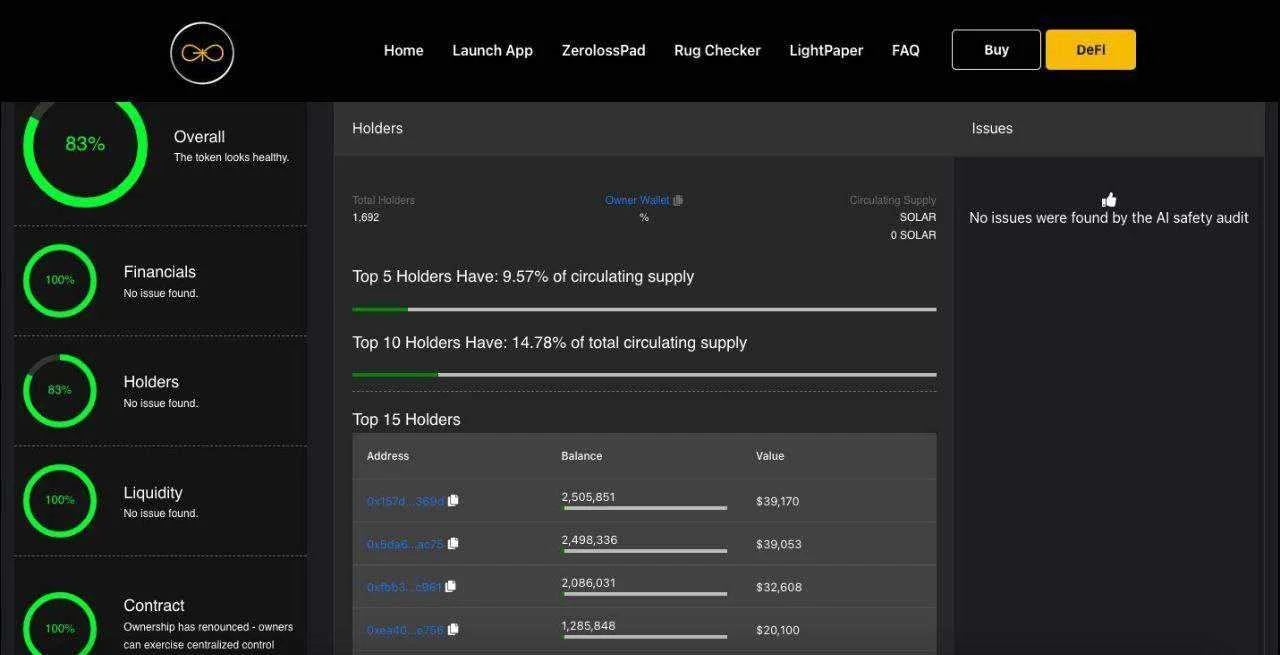Click the 2,505,851 balance figure

588,497
